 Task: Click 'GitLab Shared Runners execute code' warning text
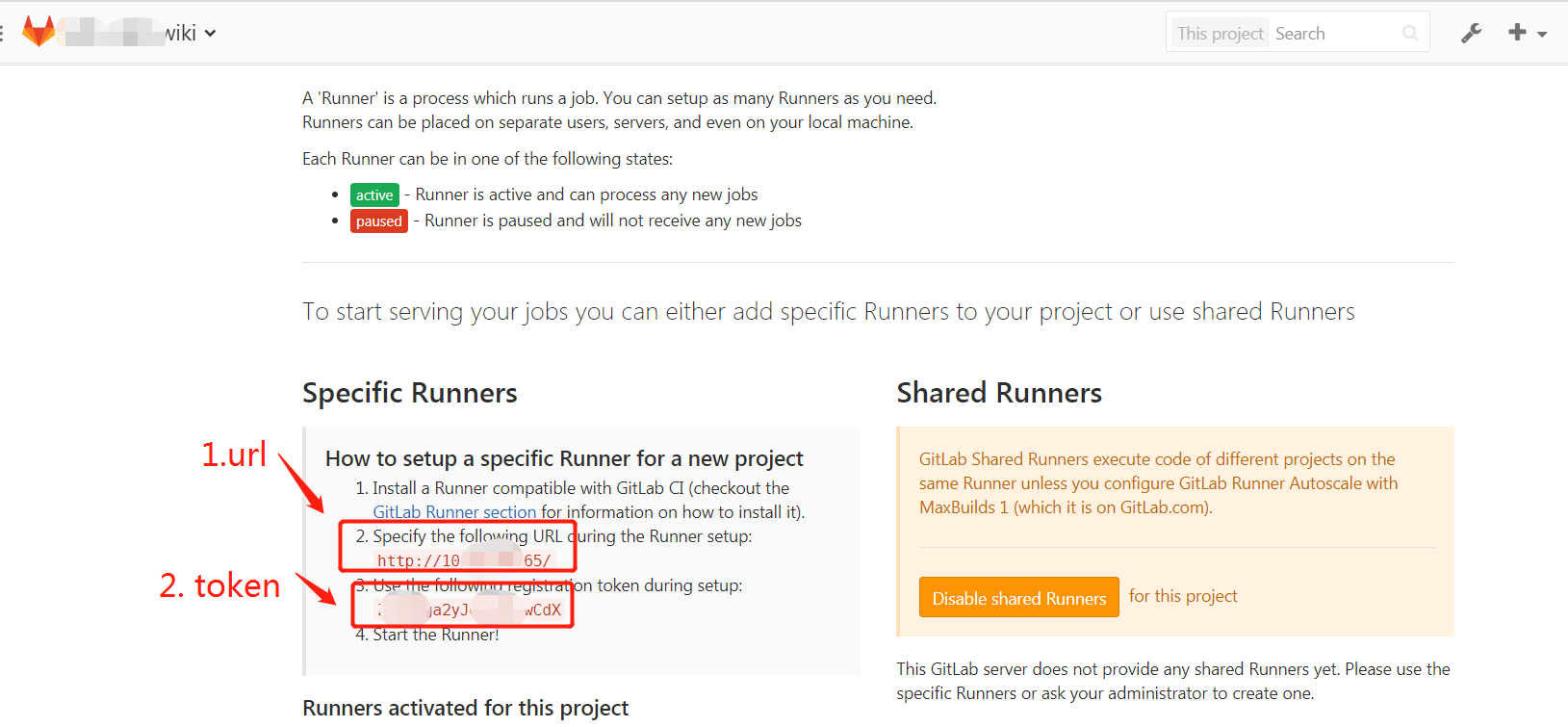[x=1158, y=483]
